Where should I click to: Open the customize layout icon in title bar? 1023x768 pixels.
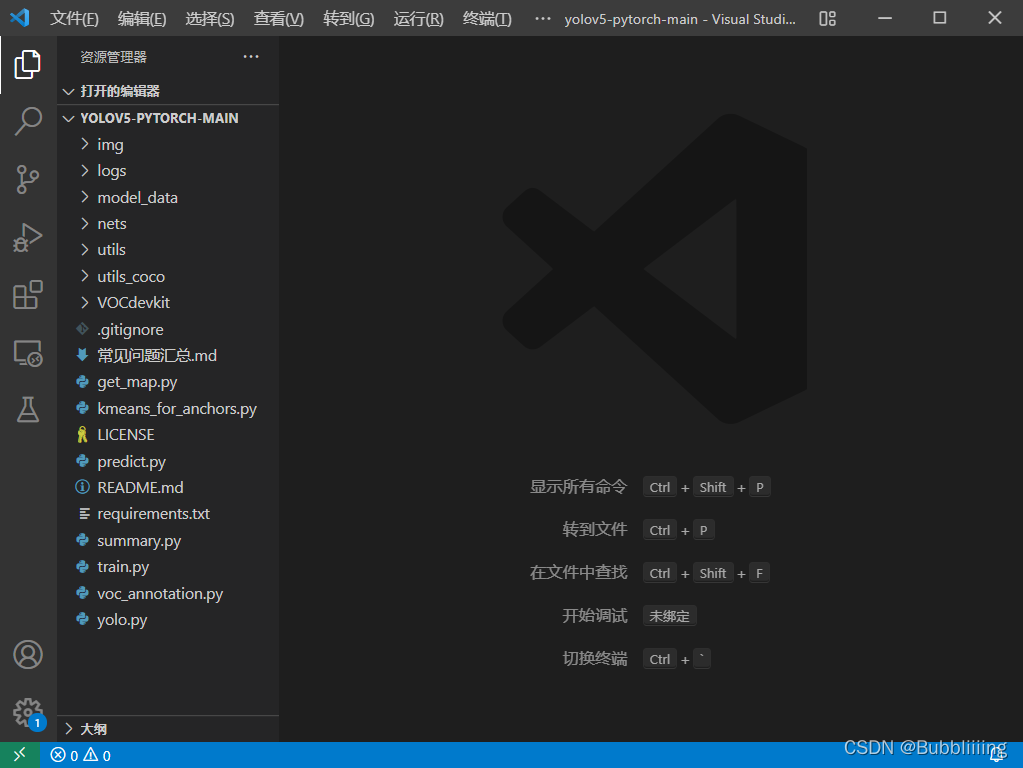click(x=827, y=18)
